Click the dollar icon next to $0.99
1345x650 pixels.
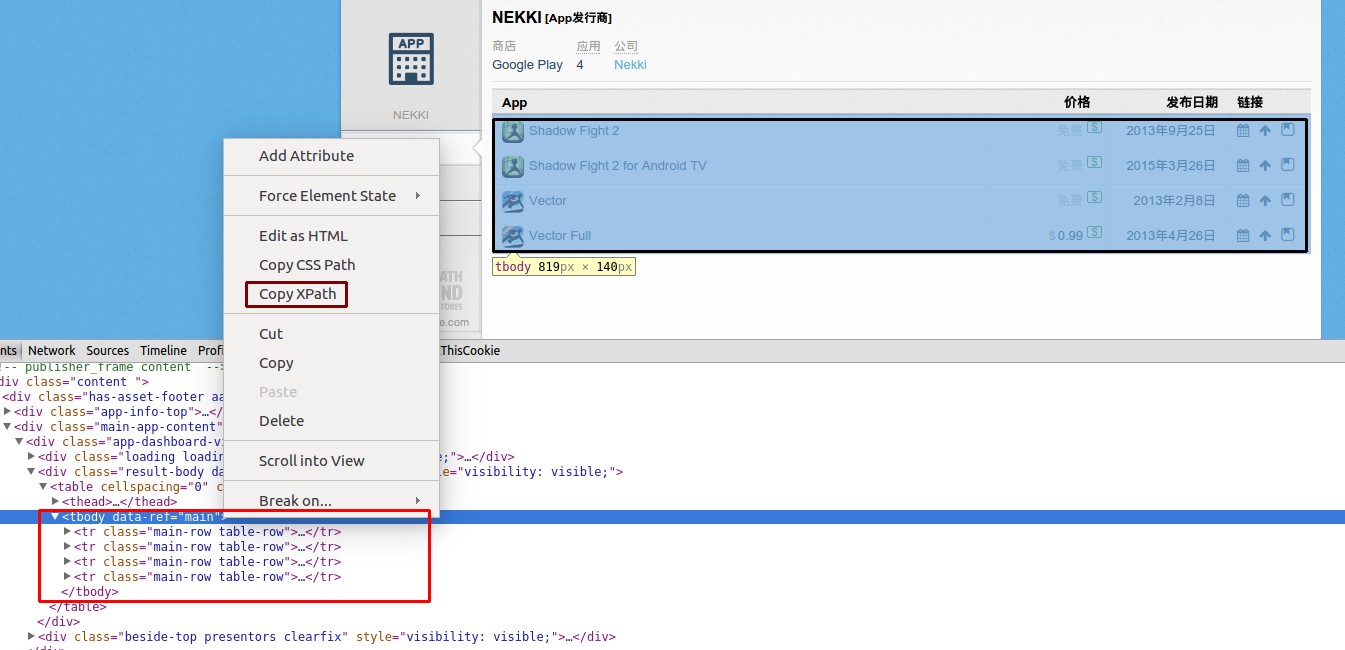[1095, 234]
